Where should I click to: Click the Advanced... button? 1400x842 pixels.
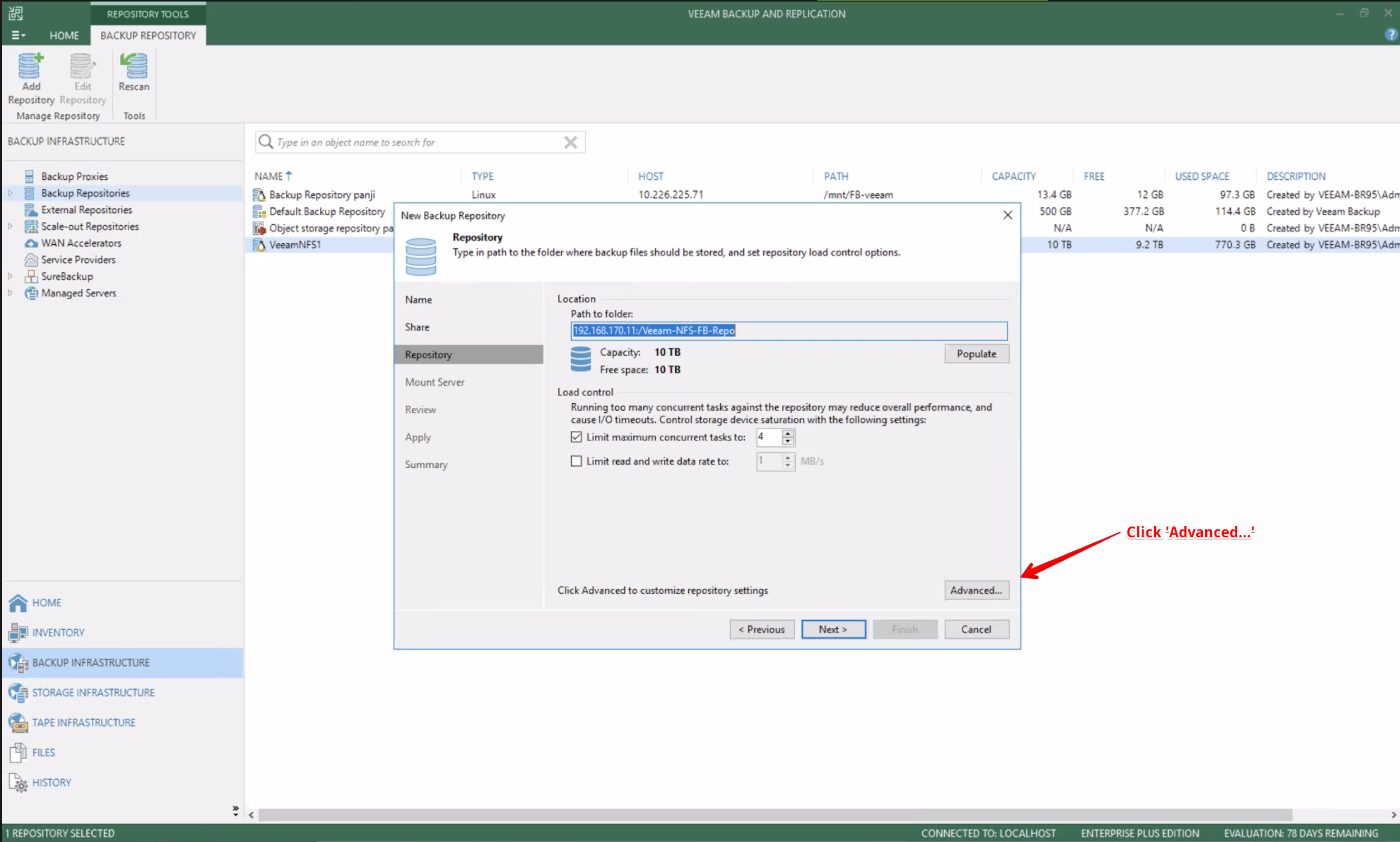pos(976,590)
